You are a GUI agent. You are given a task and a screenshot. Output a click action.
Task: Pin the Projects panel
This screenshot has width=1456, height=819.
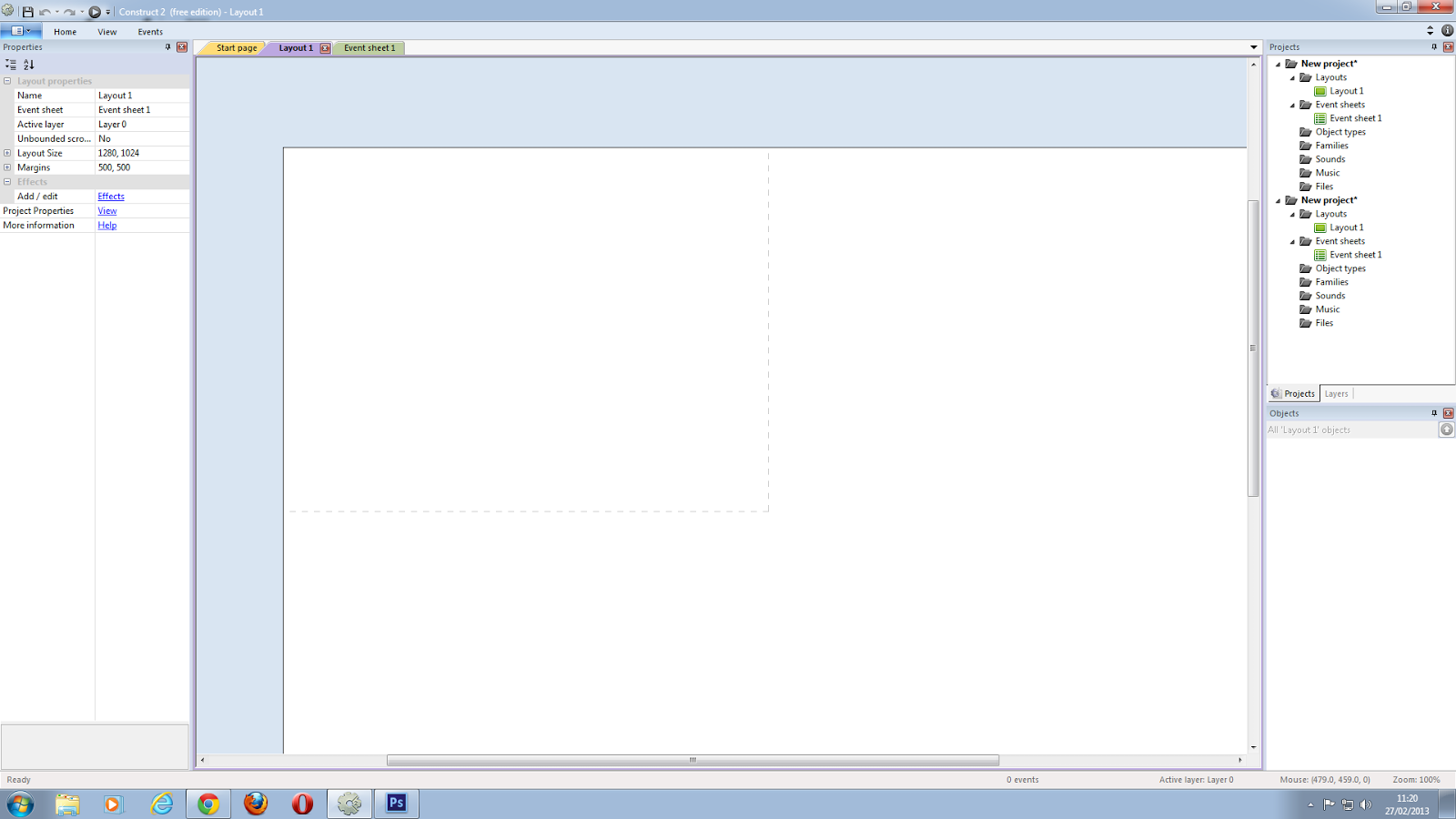click(x=1434, y=47)
